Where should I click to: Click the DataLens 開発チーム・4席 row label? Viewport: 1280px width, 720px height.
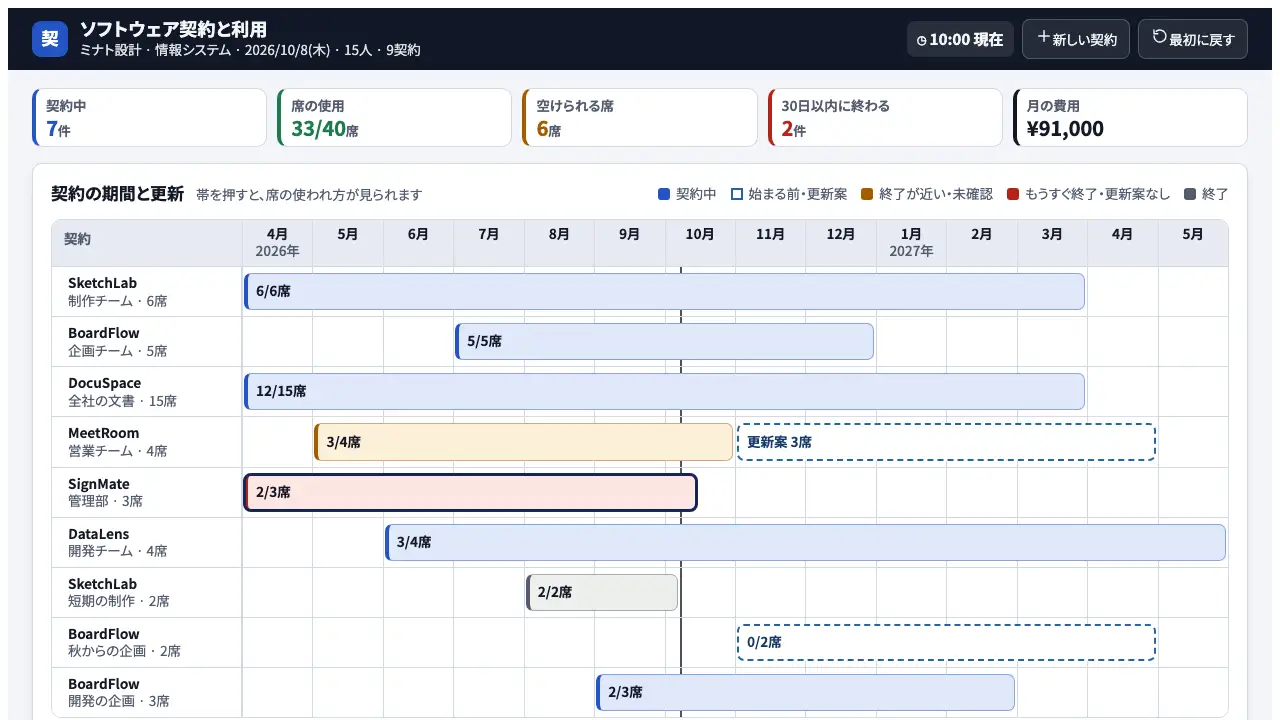(x=147, y=542)
